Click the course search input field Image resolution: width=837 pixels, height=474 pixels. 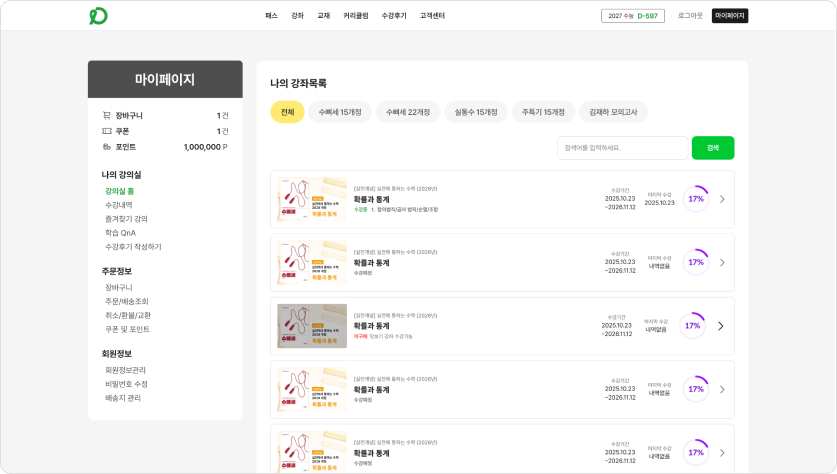(x=621, y=148)
